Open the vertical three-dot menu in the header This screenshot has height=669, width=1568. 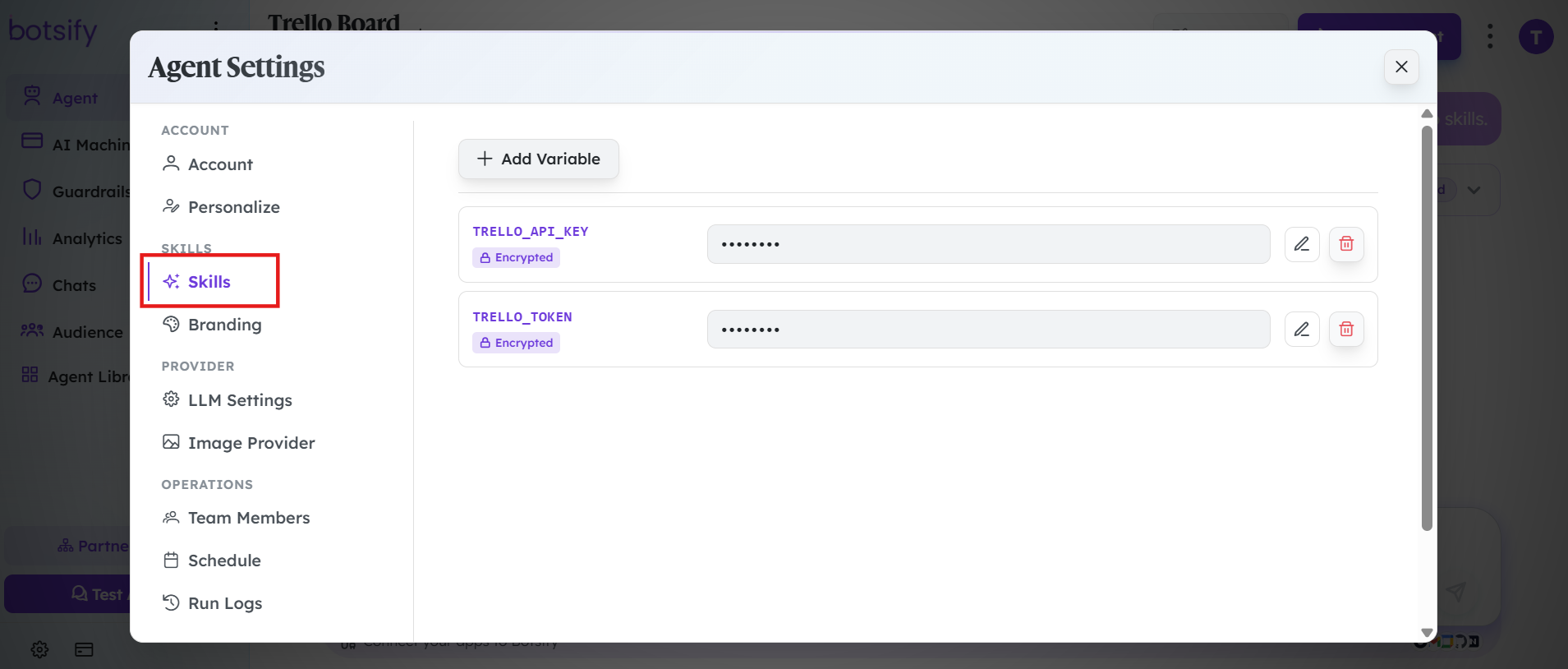[x=1490, y=36]
